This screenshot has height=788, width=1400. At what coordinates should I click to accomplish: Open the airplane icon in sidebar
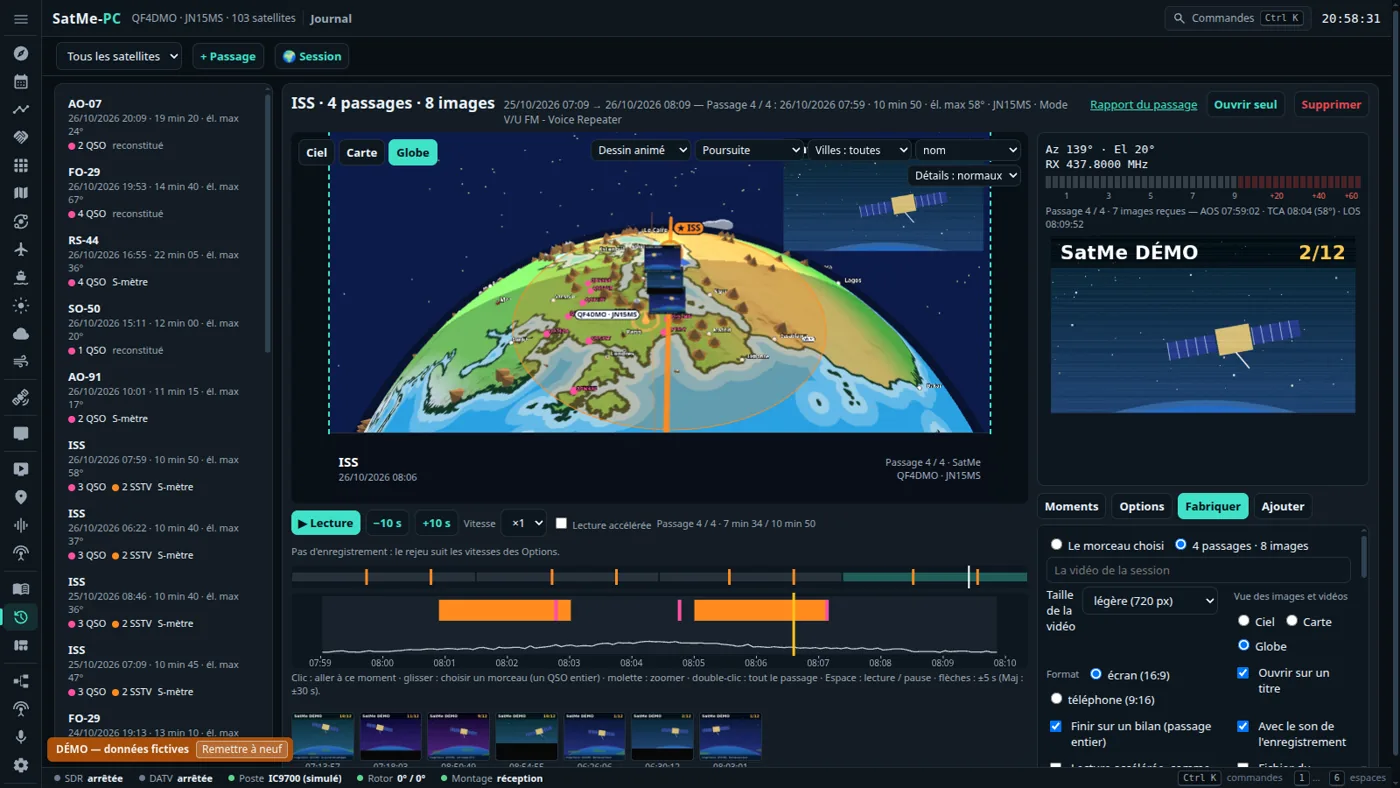point(21,250)
